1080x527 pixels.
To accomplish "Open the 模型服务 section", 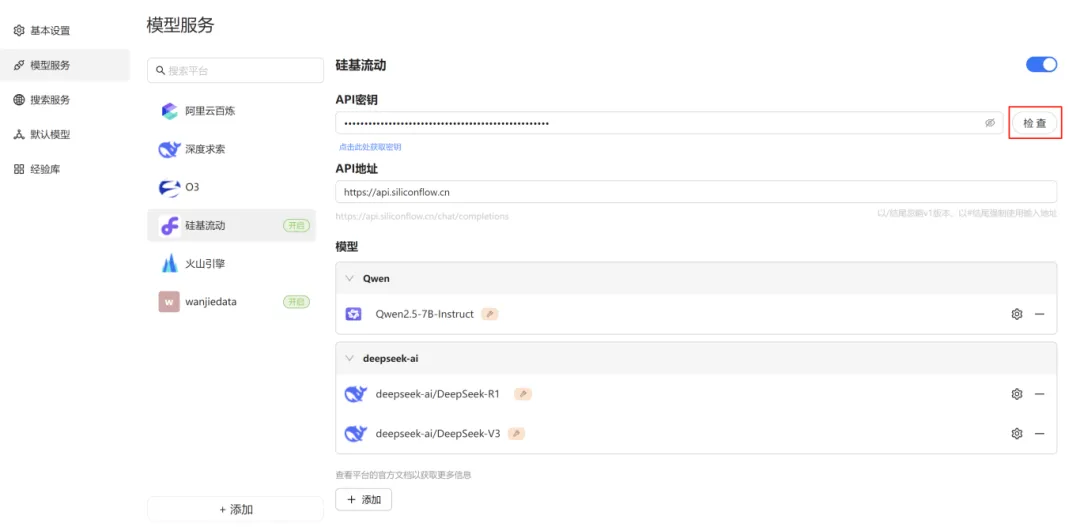I will 65,65.
